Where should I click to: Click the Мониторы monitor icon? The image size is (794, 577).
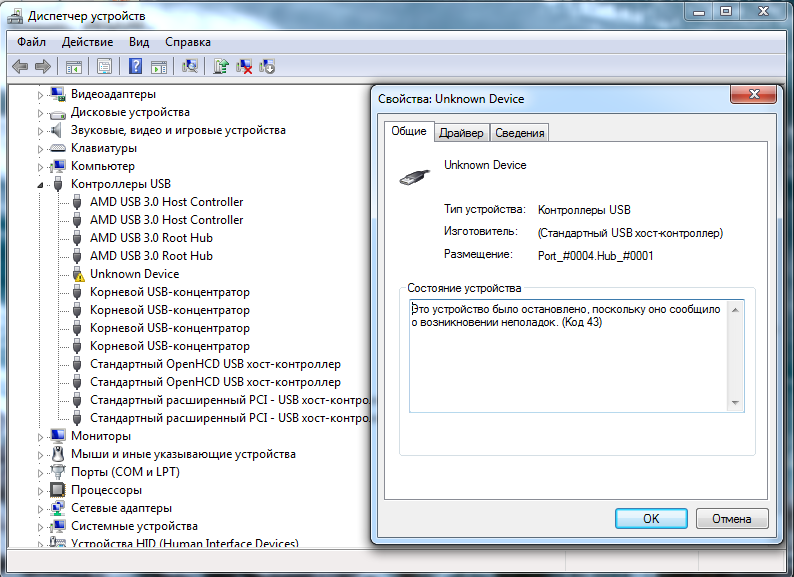point(58,436)
